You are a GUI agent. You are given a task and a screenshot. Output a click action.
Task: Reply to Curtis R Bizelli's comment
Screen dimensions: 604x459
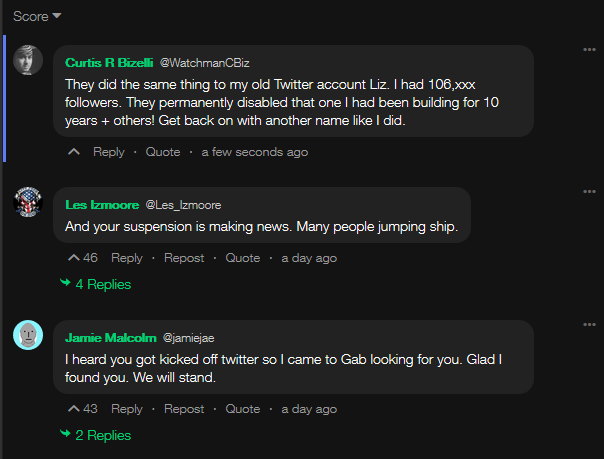point(109,152)
